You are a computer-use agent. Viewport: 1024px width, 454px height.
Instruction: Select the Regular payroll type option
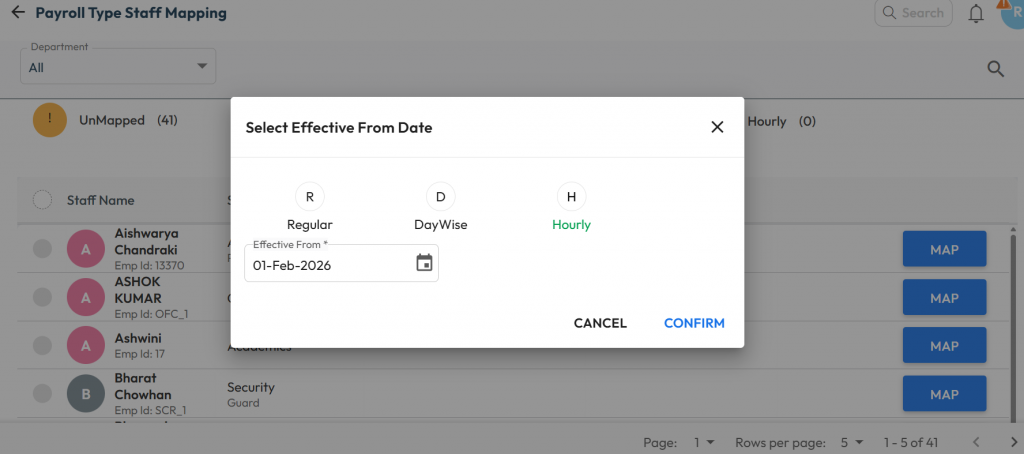[310, 196]
